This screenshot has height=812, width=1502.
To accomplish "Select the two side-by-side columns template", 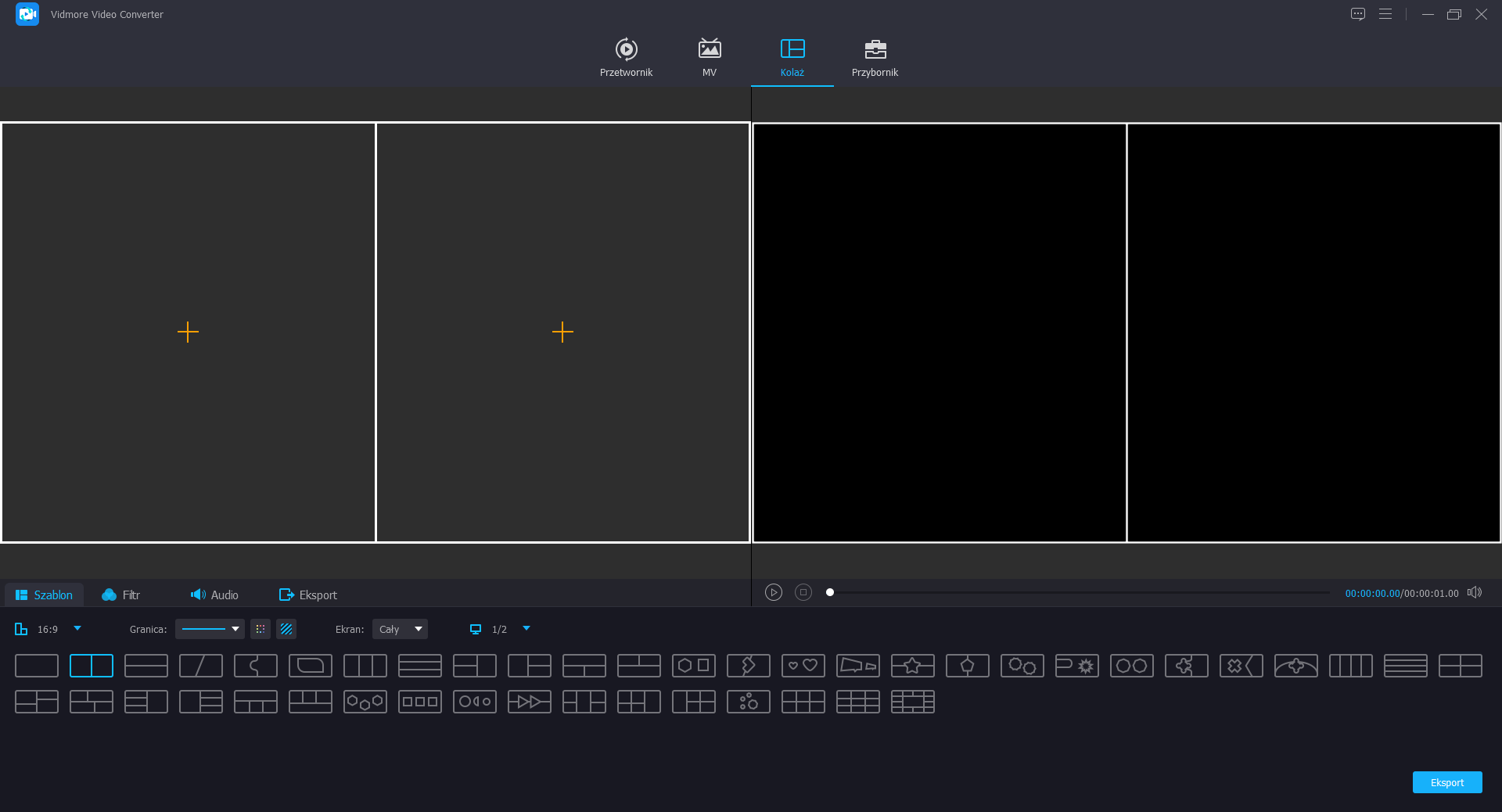I will pyautogui.click(x=92, y=666).
